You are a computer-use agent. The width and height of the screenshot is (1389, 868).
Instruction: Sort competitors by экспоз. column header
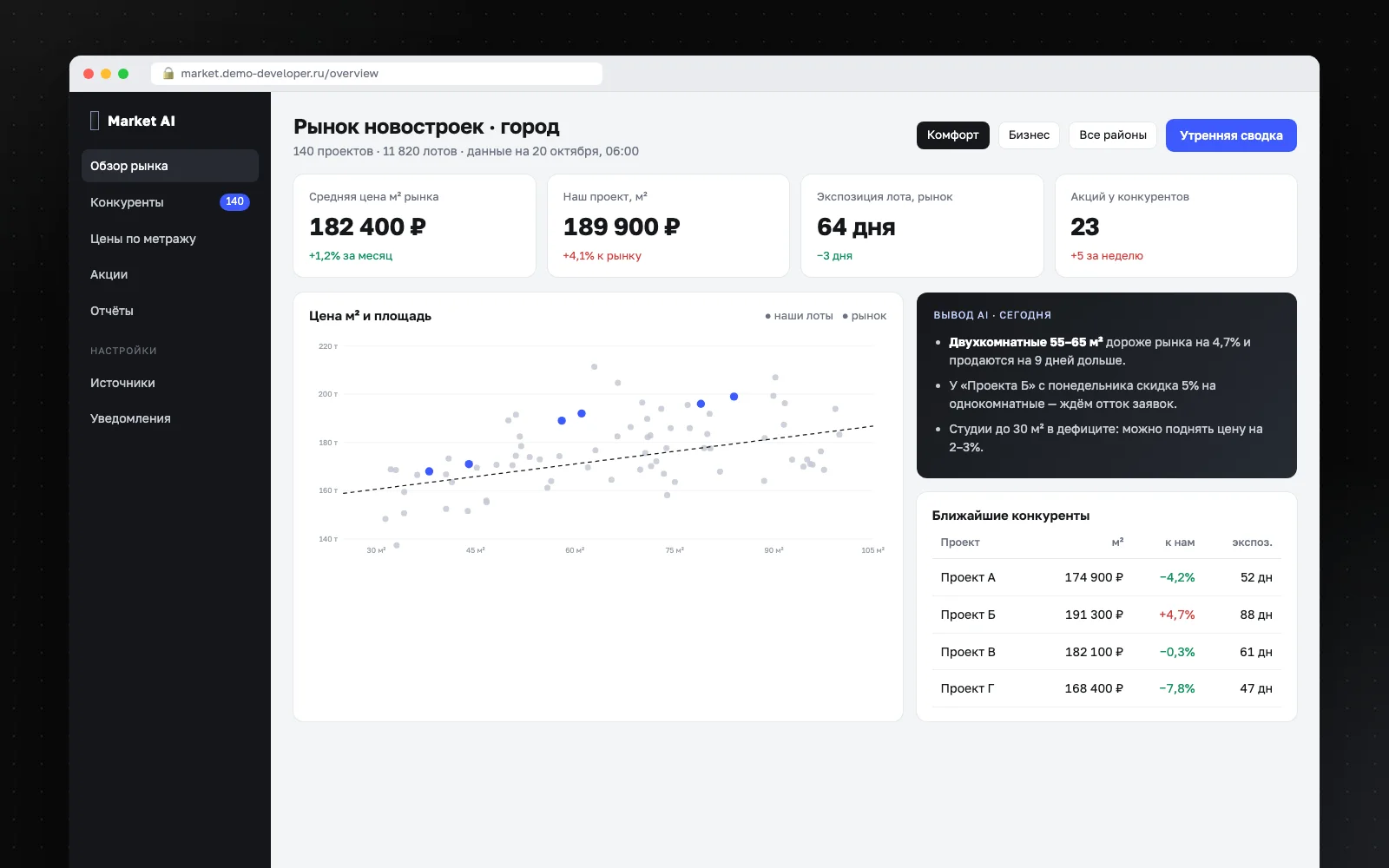1252,542
